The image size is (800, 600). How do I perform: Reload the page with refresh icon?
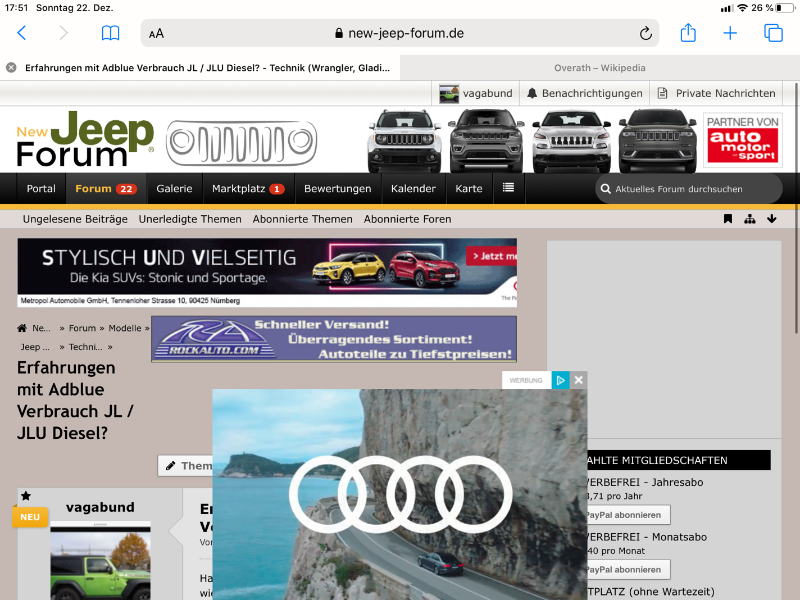[646, 33]
